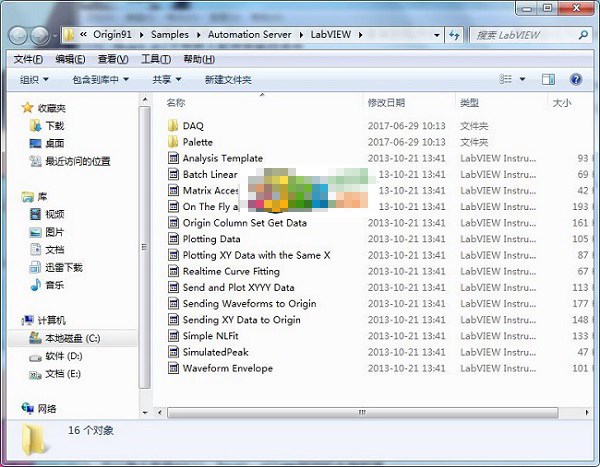
Task: Open Videos (视频) library
Action: [x=47, y=214]
